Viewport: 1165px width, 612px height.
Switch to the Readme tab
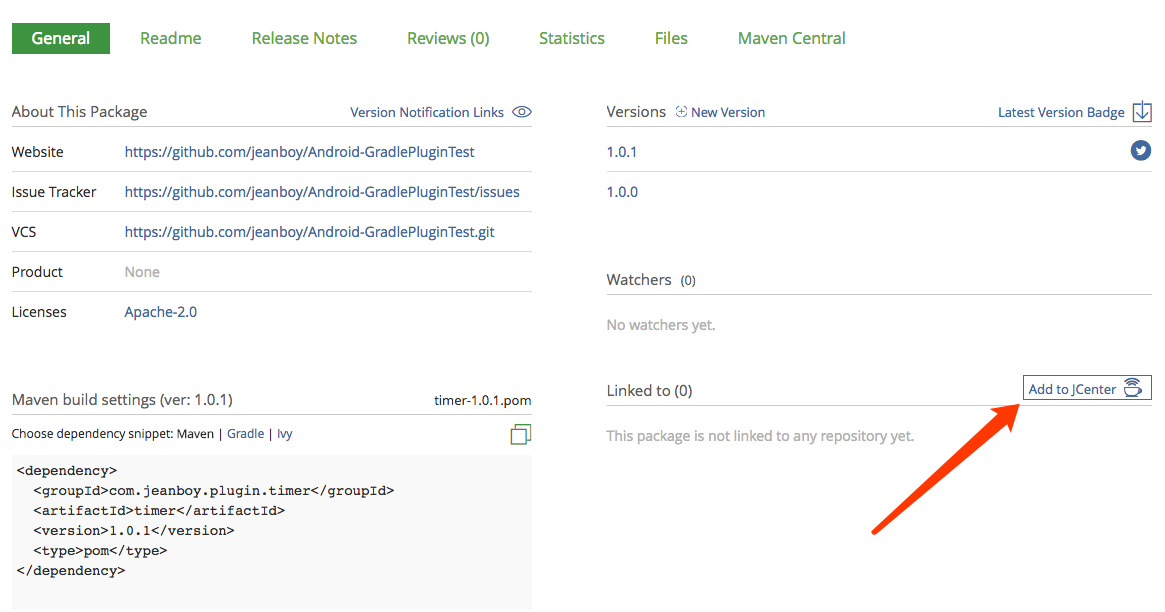(x=170, y=39)
